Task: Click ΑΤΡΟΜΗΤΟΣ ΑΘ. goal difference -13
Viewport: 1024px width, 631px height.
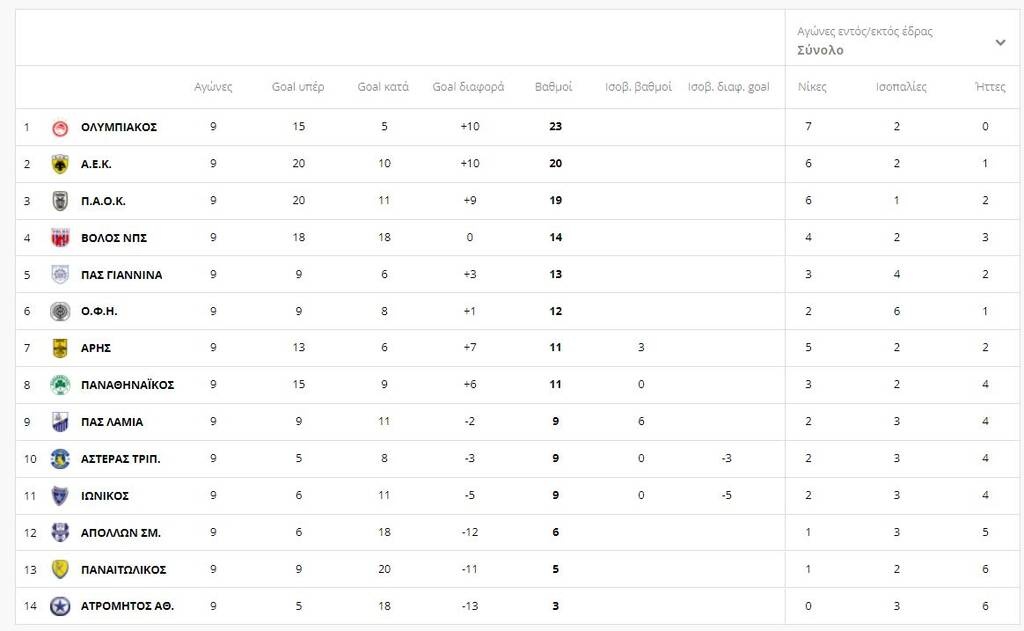Action: click(470, 606)
